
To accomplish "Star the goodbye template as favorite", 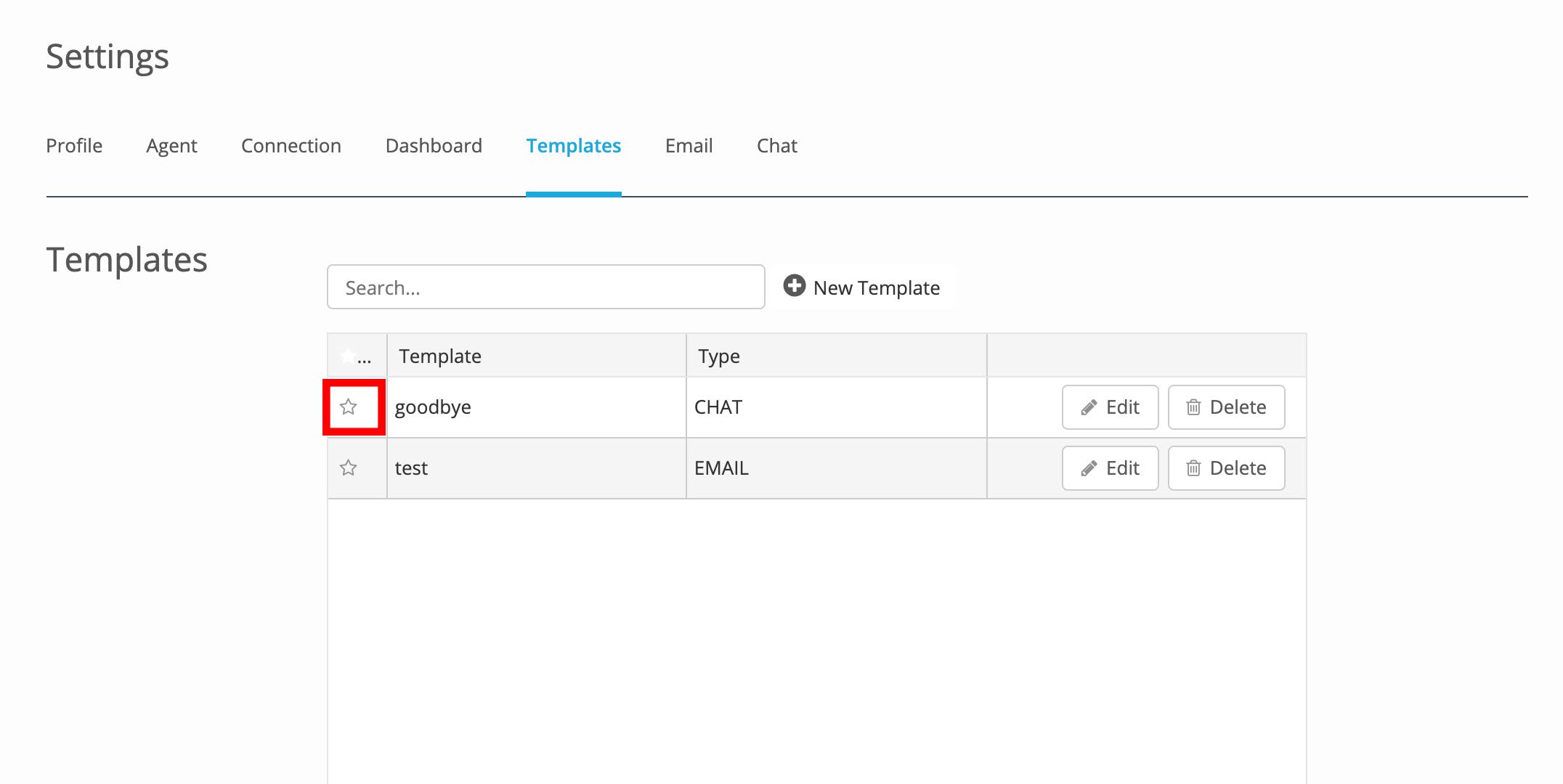I will pos(349,407).
